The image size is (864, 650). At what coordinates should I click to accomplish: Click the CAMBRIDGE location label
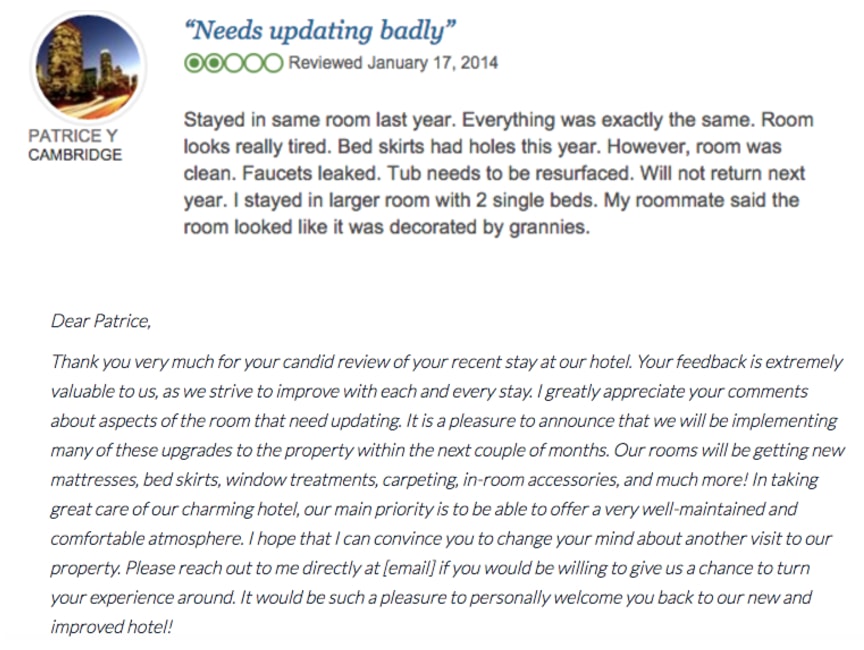pos(74,155)
